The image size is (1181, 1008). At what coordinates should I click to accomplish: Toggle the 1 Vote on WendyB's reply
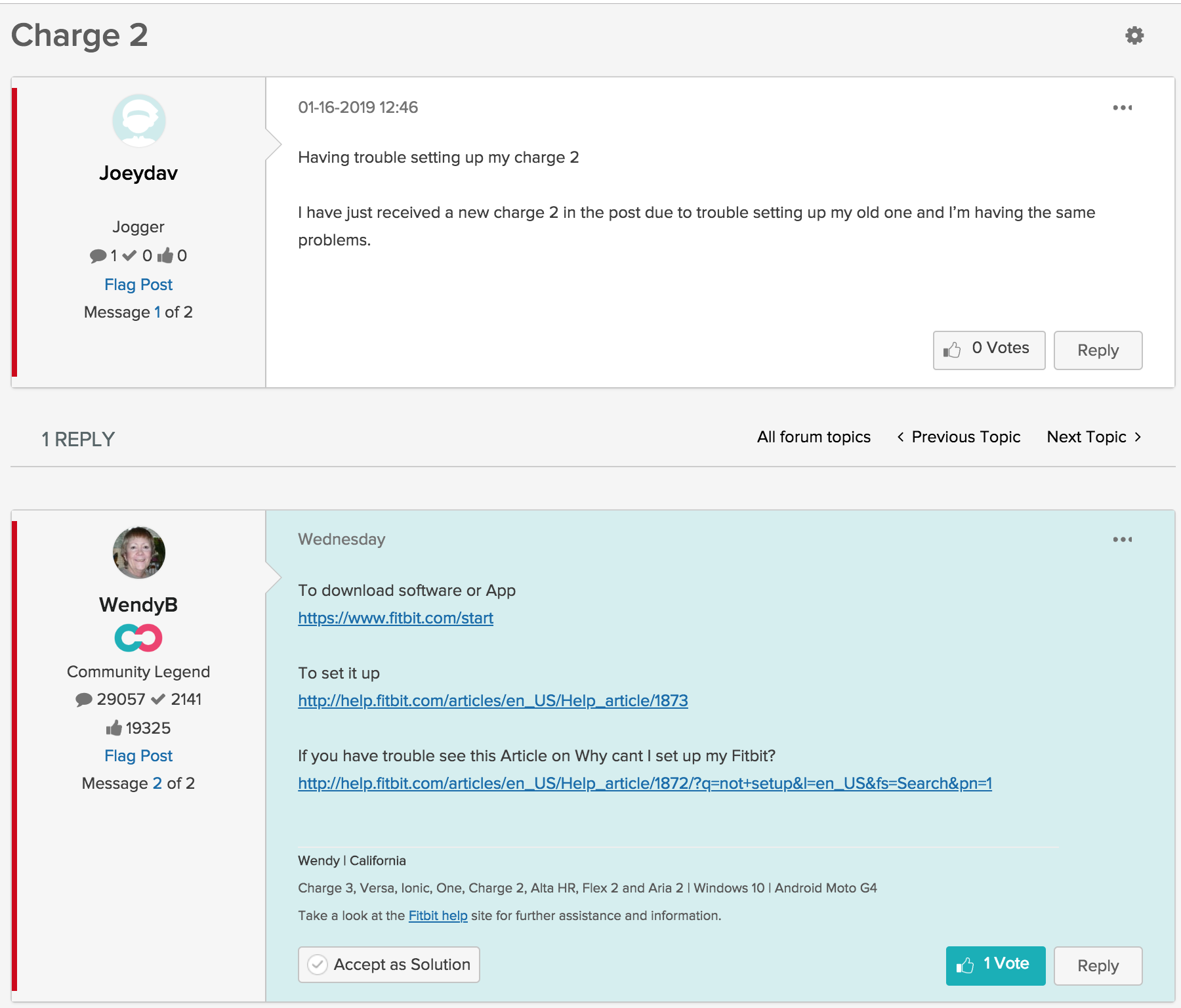(x=995, y=965)
